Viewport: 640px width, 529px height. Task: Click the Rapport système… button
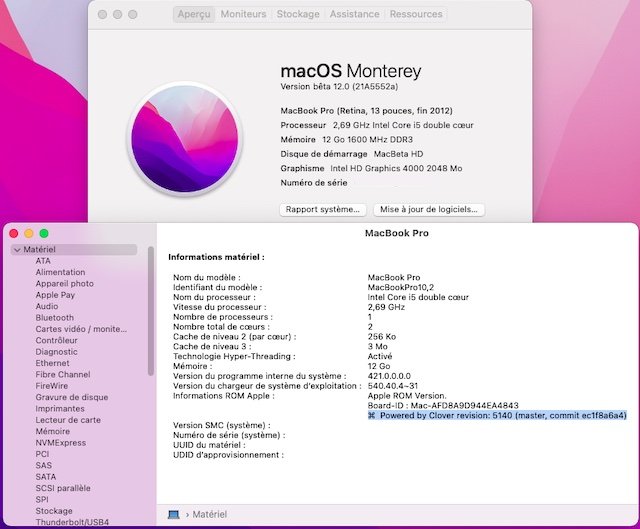(x=323, y=209)
